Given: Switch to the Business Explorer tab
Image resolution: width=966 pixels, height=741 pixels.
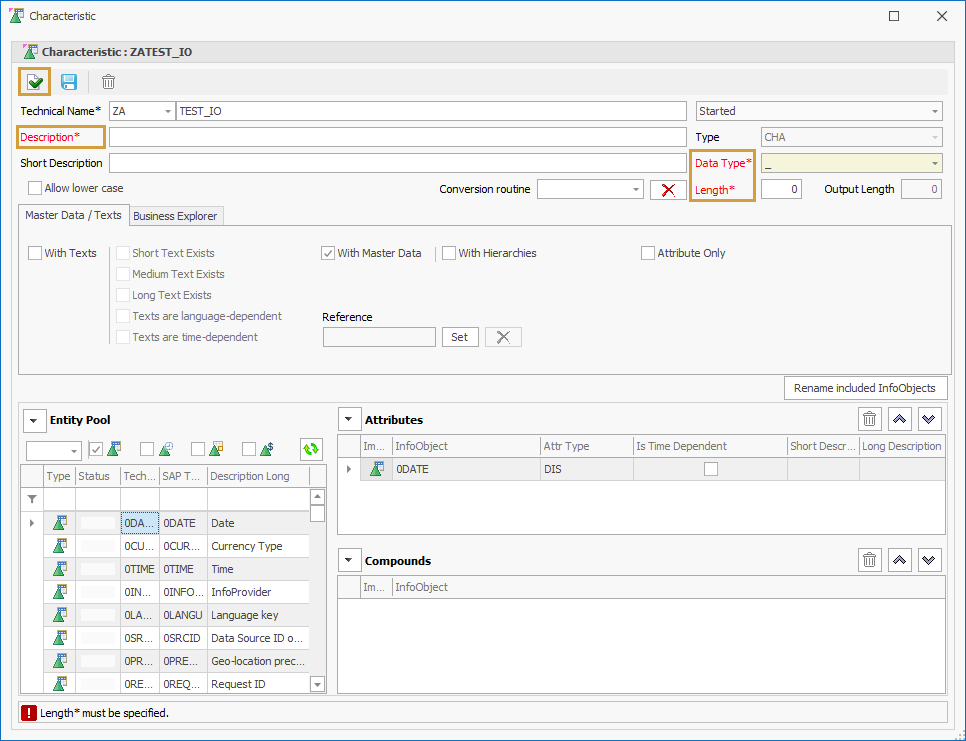Looking at the screenshot, I should click(x=175, y=216).
